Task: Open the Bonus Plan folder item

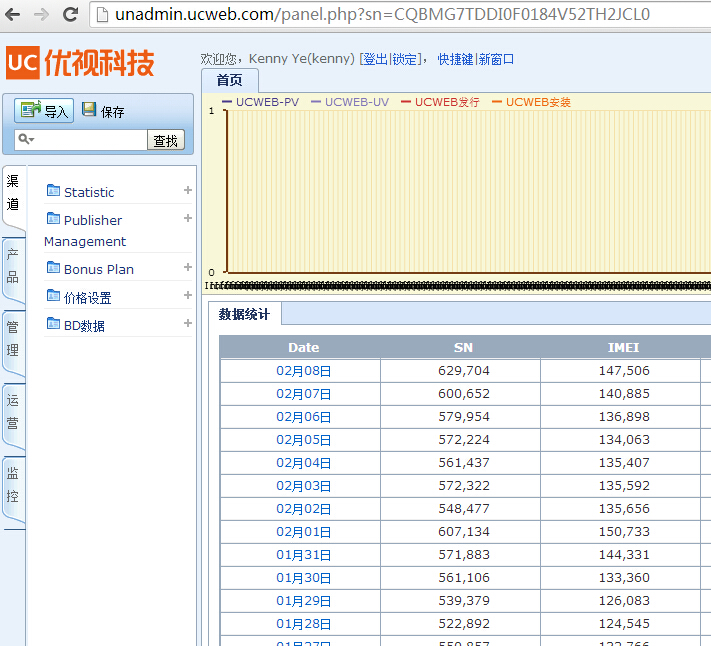Action: 99,269
